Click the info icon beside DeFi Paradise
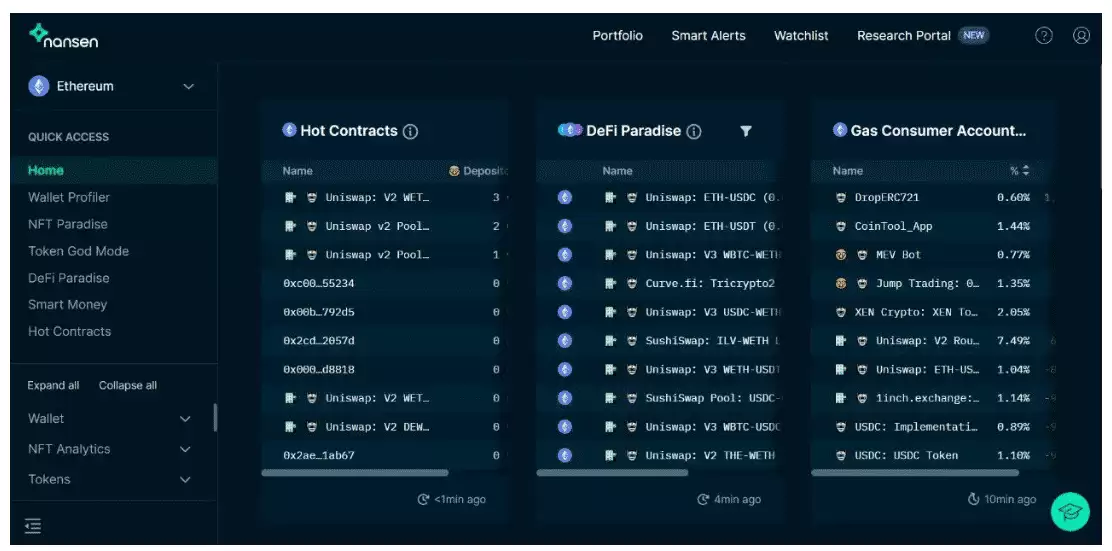 694,132
